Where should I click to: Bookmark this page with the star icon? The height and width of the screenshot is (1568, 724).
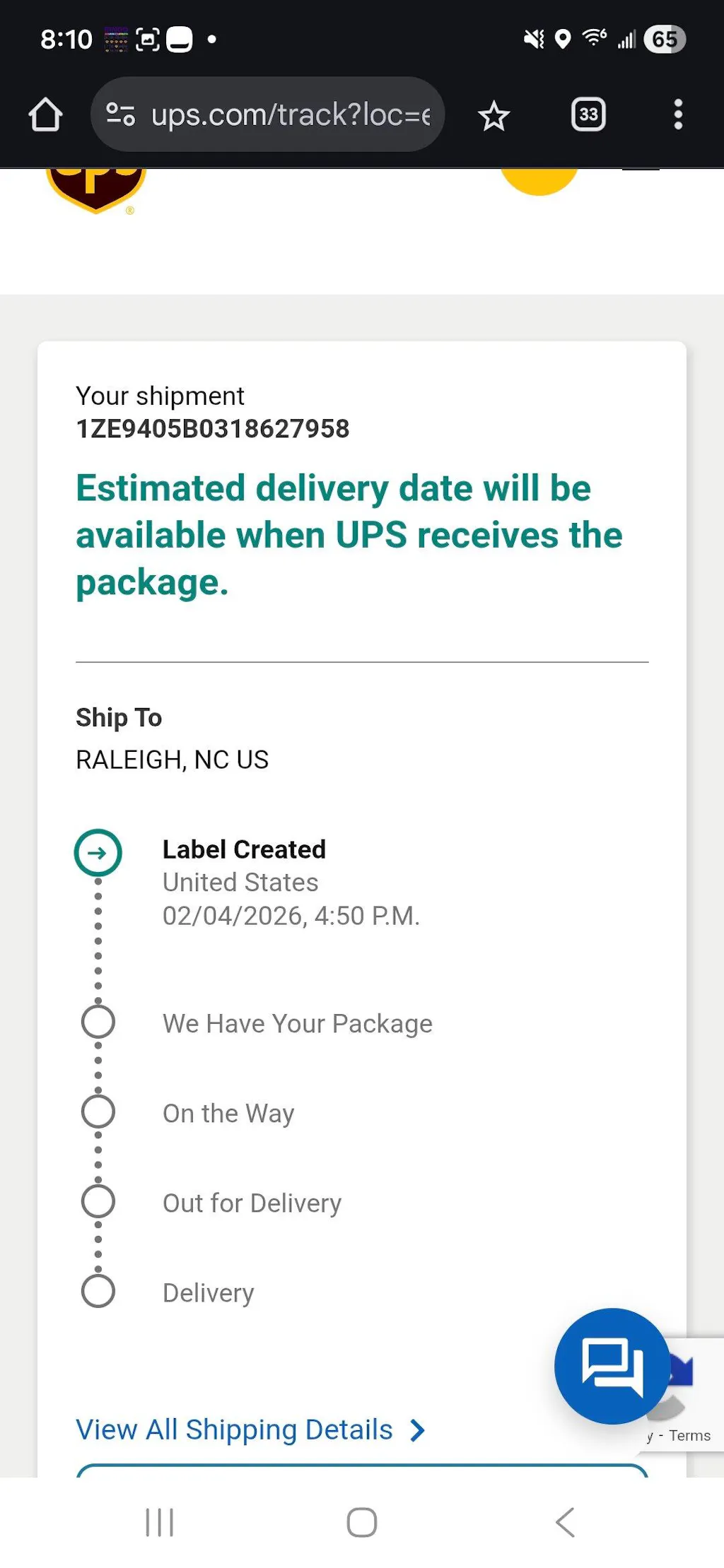click(x=494, y=116)
